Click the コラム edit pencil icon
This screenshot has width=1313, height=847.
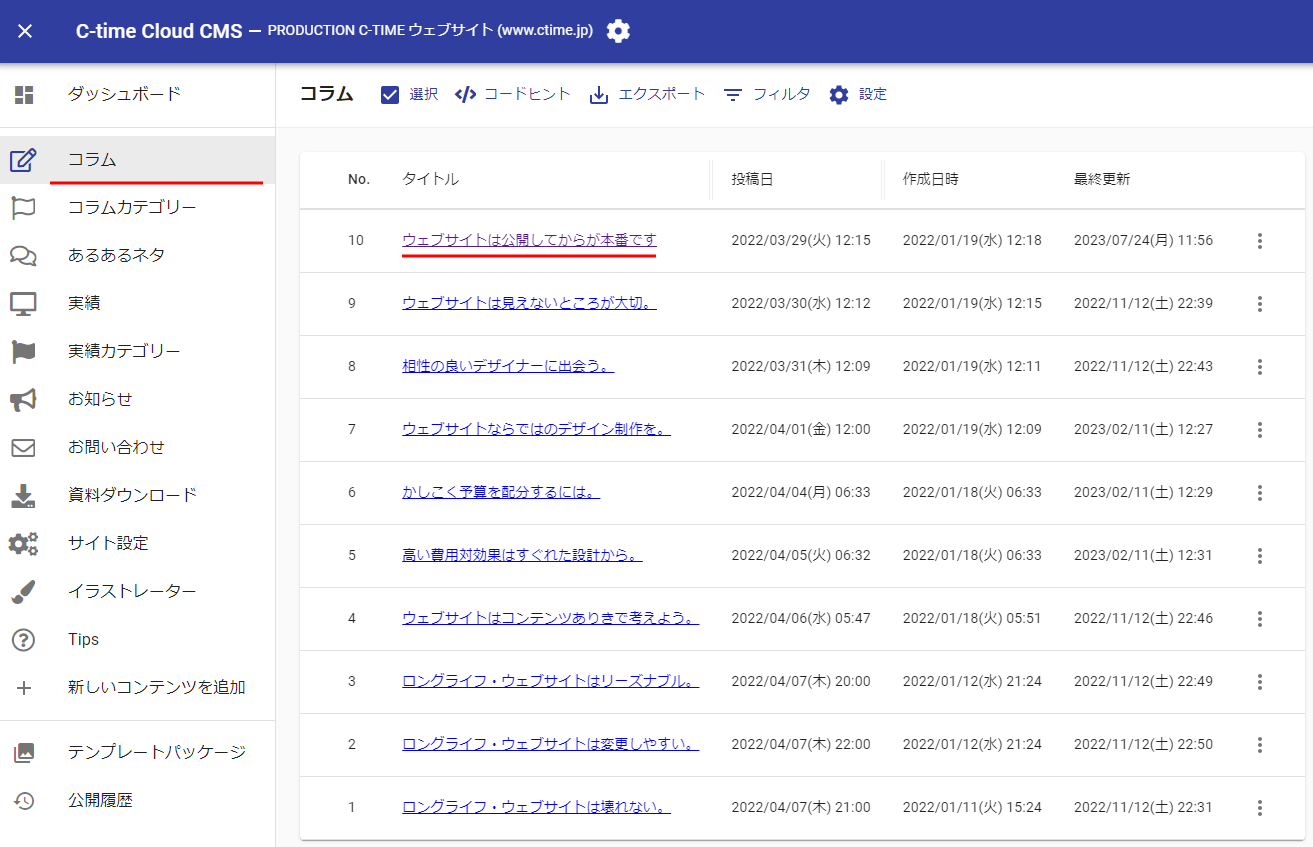pyautogui.click(x=24, y=160)
